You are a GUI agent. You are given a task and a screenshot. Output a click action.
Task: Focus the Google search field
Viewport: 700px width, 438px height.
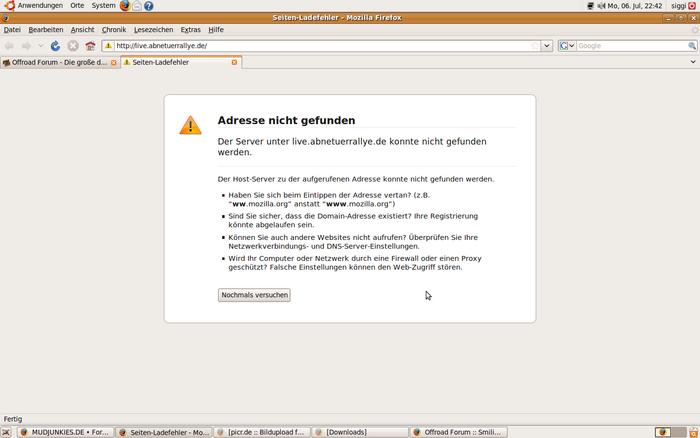632,46
